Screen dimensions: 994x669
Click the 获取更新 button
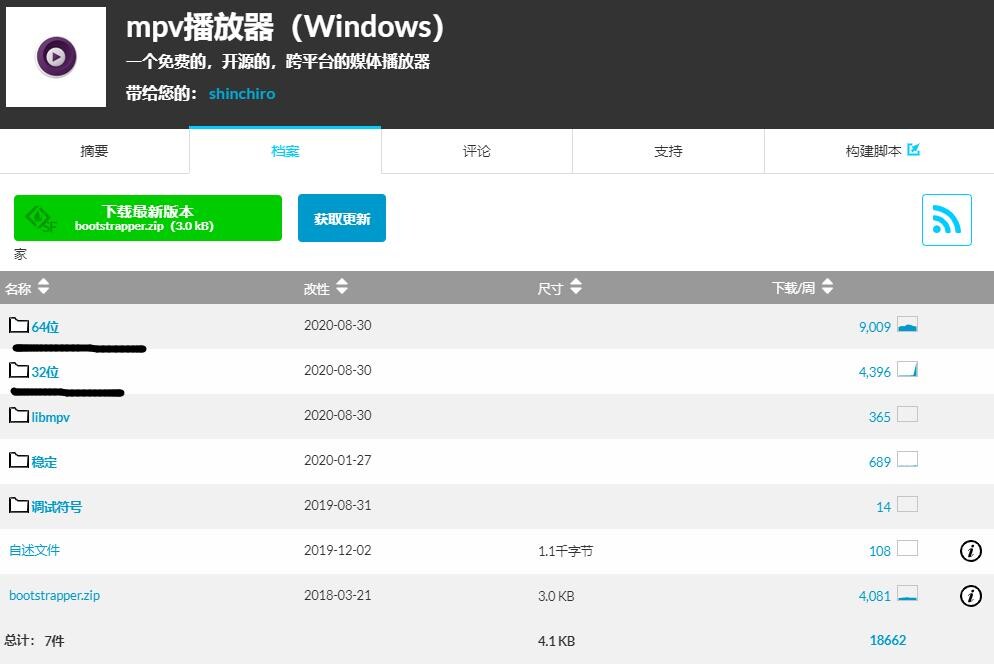tap(342, 218)
